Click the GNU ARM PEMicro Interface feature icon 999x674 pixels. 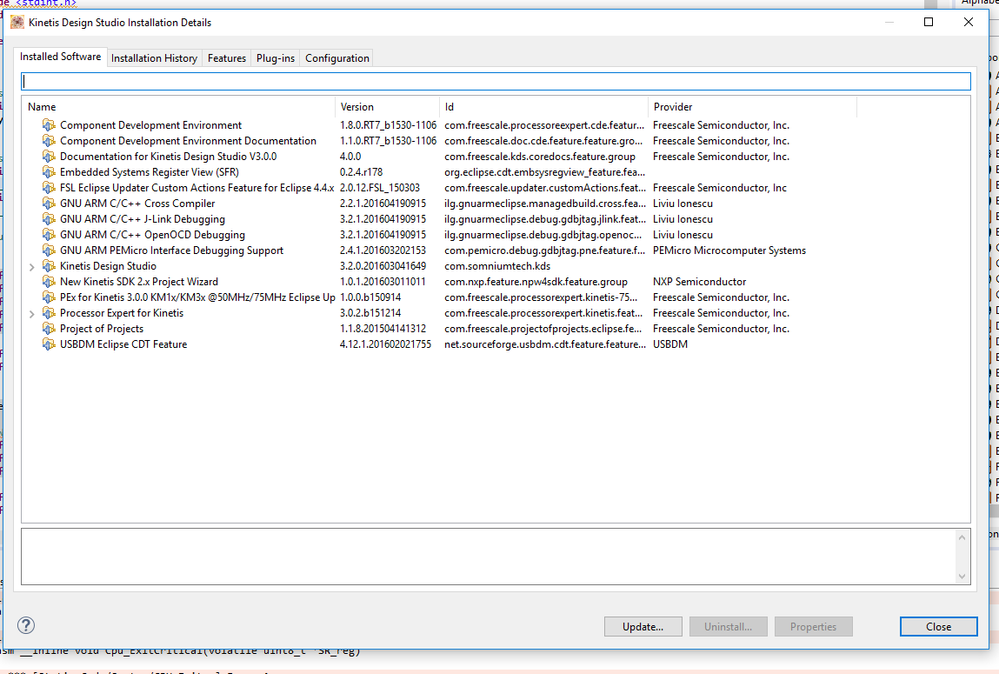(49, 250)
